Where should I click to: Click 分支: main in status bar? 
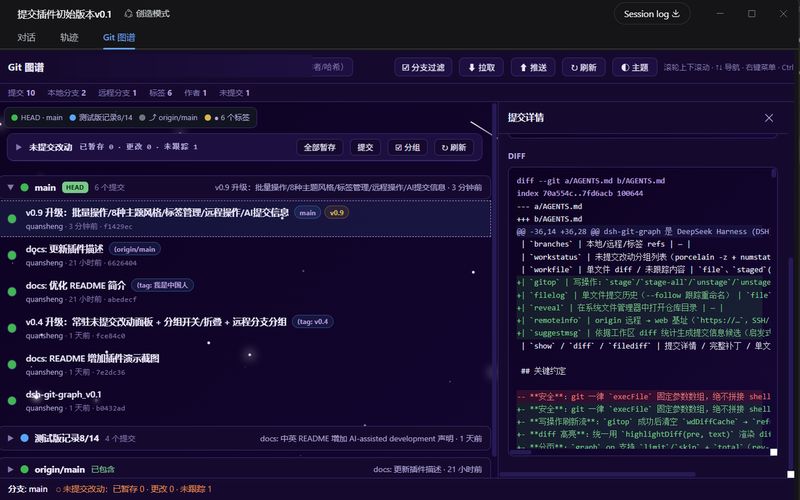28,489
